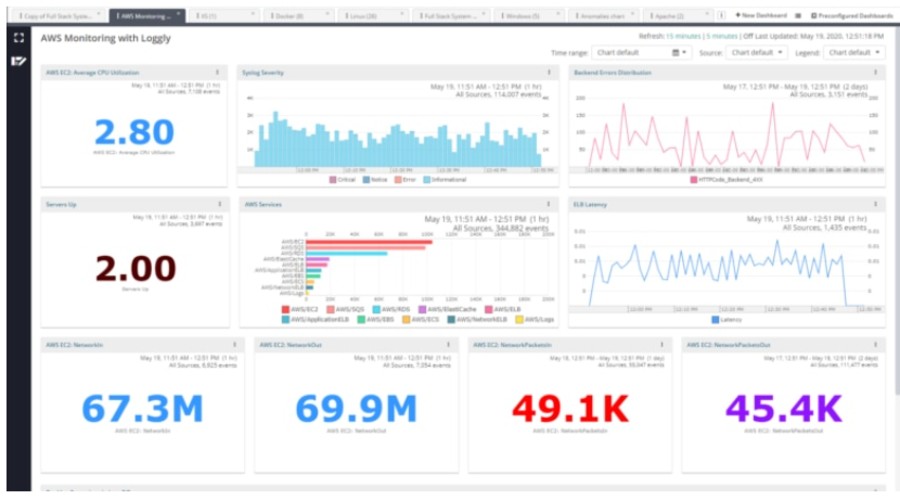Screen dimensions: 900x500
Task: Open the Source dropdown
Action: (x=757, y=52)
